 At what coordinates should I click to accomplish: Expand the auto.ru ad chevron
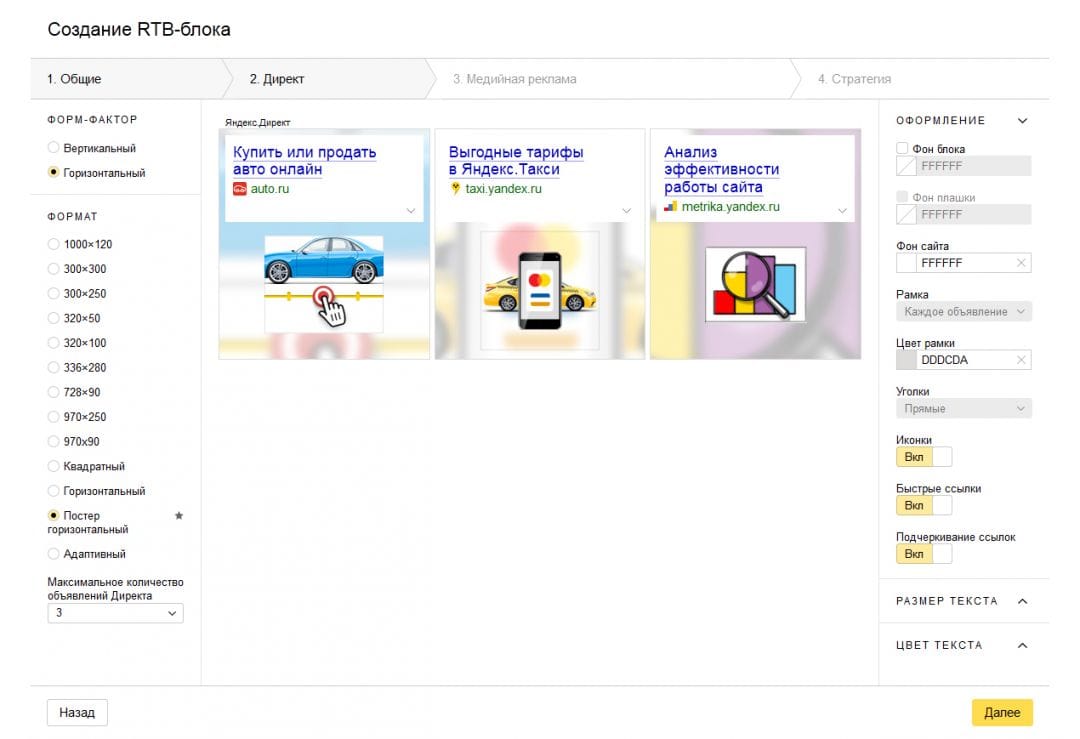[411, 211]
